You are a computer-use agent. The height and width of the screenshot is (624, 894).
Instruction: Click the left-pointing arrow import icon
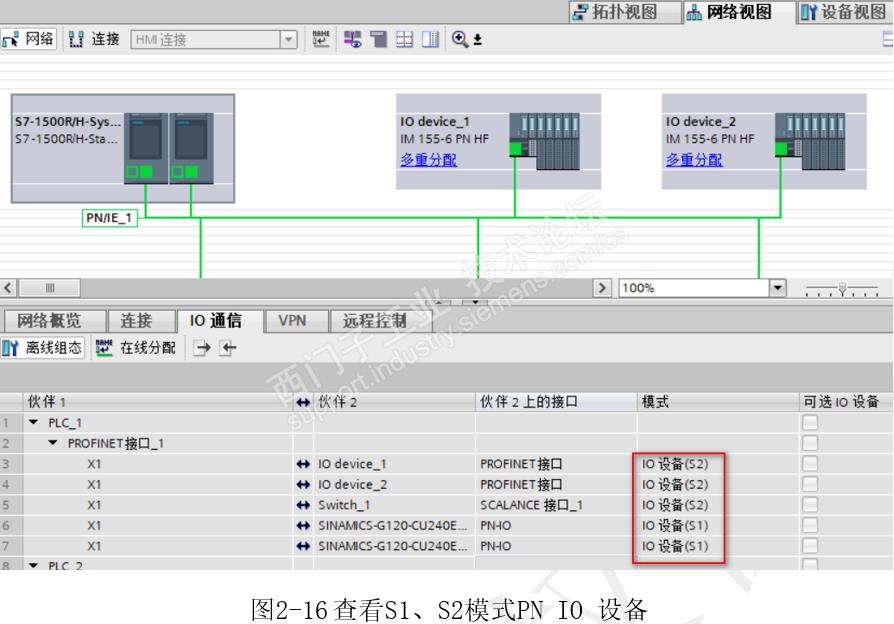[x=227, y=347]
